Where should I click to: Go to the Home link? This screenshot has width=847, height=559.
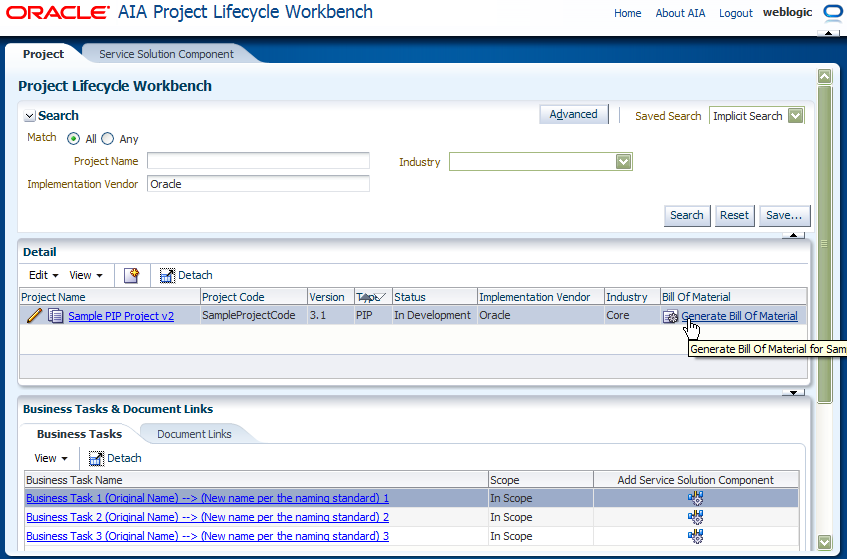[x=628, y=13]
